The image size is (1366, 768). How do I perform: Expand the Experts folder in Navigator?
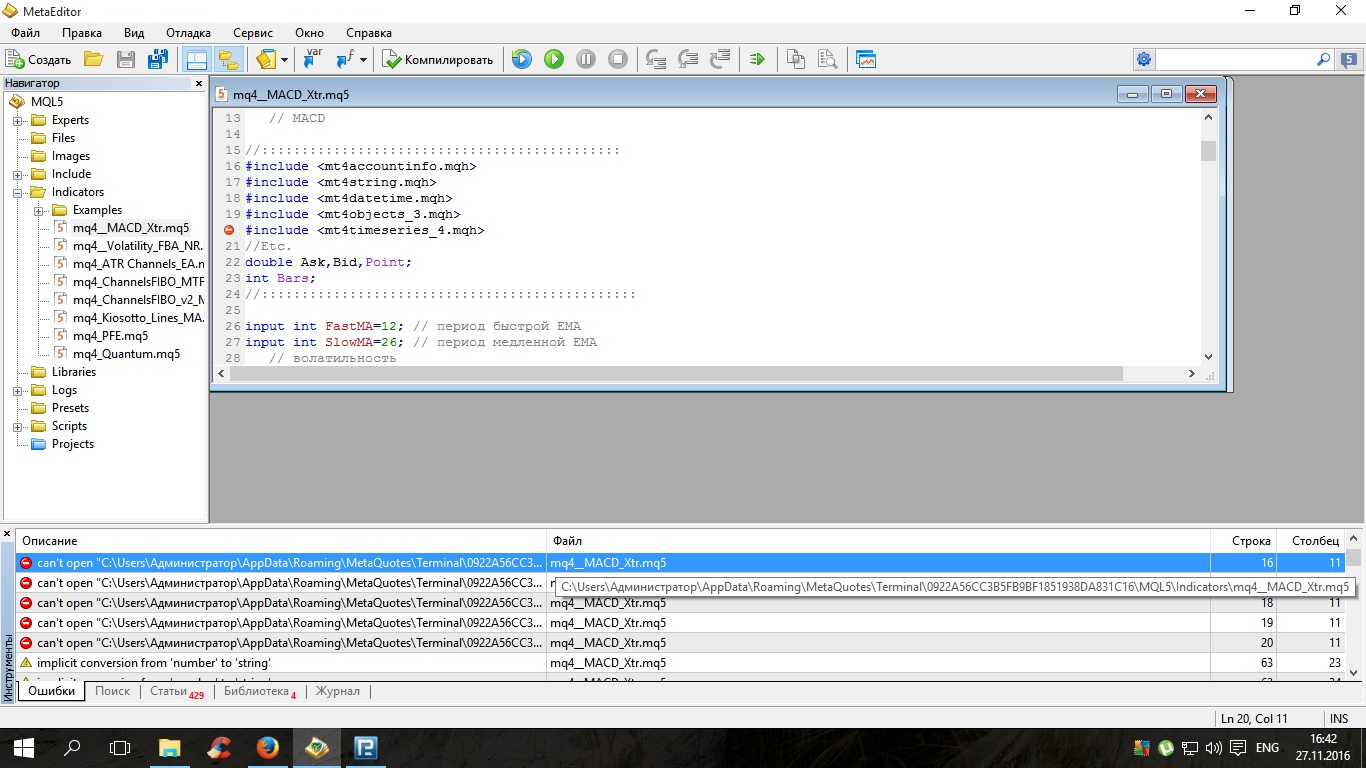click(18, 120)
